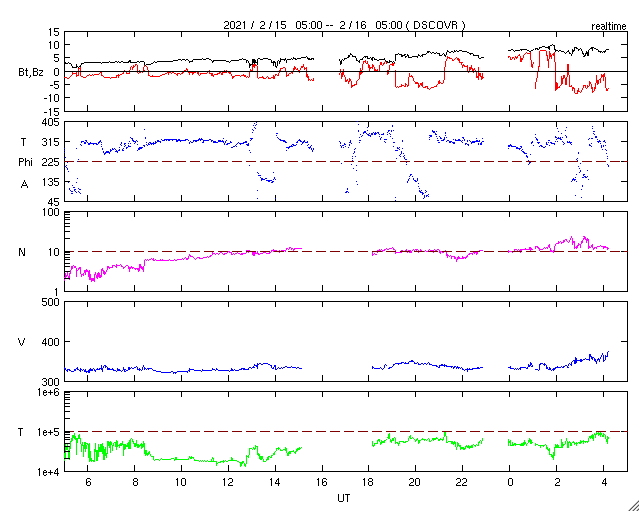Click the '20' hour label on the UT axis
640x512 pixels.
[x=416, y=482]
